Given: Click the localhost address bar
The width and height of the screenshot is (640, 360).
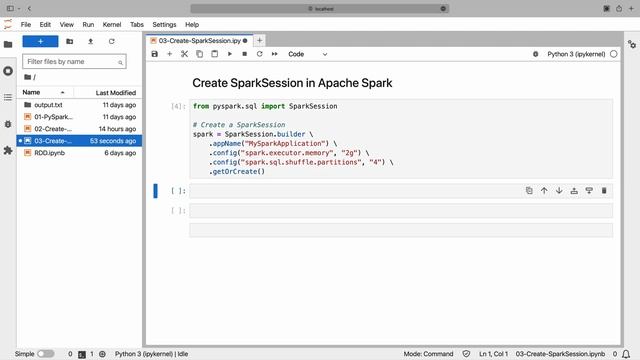Looking at the screenshot, I should [x=320, y=9].
